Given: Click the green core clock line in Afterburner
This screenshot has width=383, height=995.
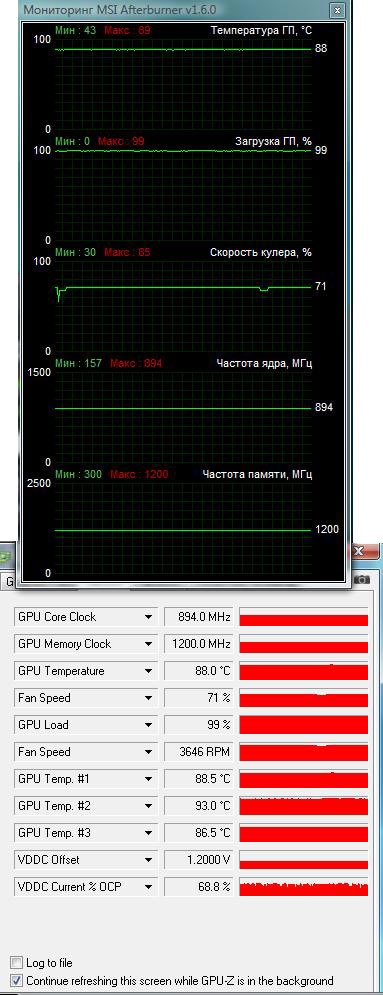Looking at the screenshot, I should (x=183, y=408).
